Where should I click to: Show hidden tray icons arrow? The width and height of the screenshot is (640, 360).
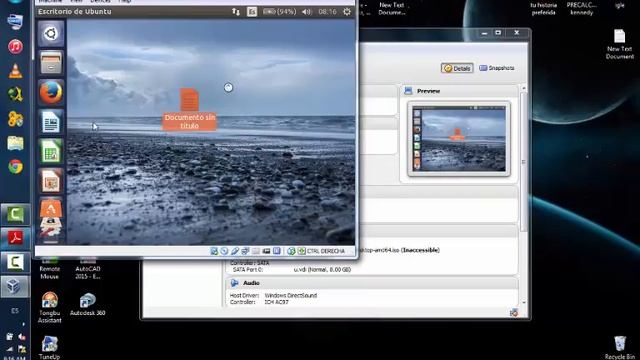click(x=23, y=324)
